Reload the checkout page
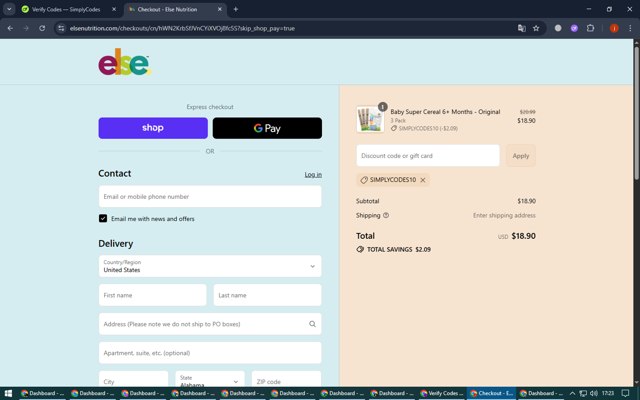The image size is (640, 400). (x=42, y=28)
